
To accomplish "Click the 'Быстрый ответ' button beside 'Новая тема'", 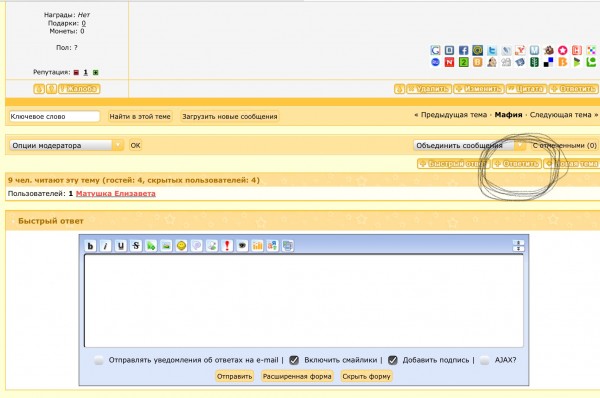I will [453, 164].
